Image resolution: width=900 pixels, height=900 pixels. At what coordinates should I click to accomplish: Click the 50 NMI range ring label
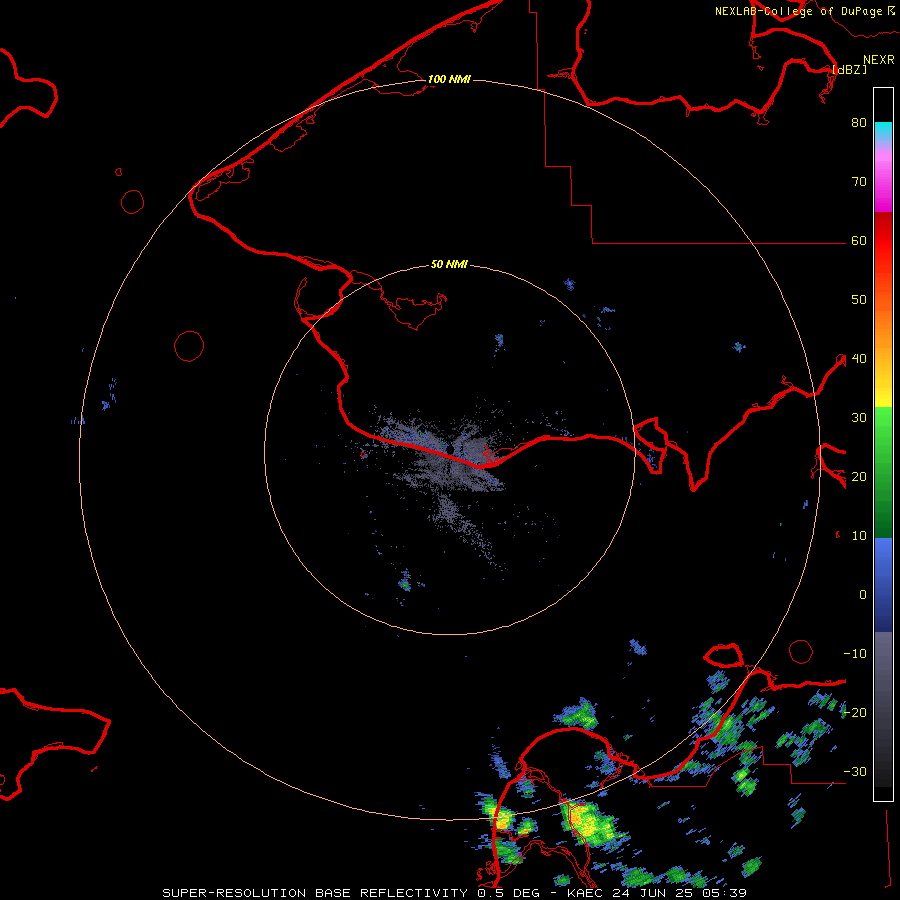pos(449,265)
